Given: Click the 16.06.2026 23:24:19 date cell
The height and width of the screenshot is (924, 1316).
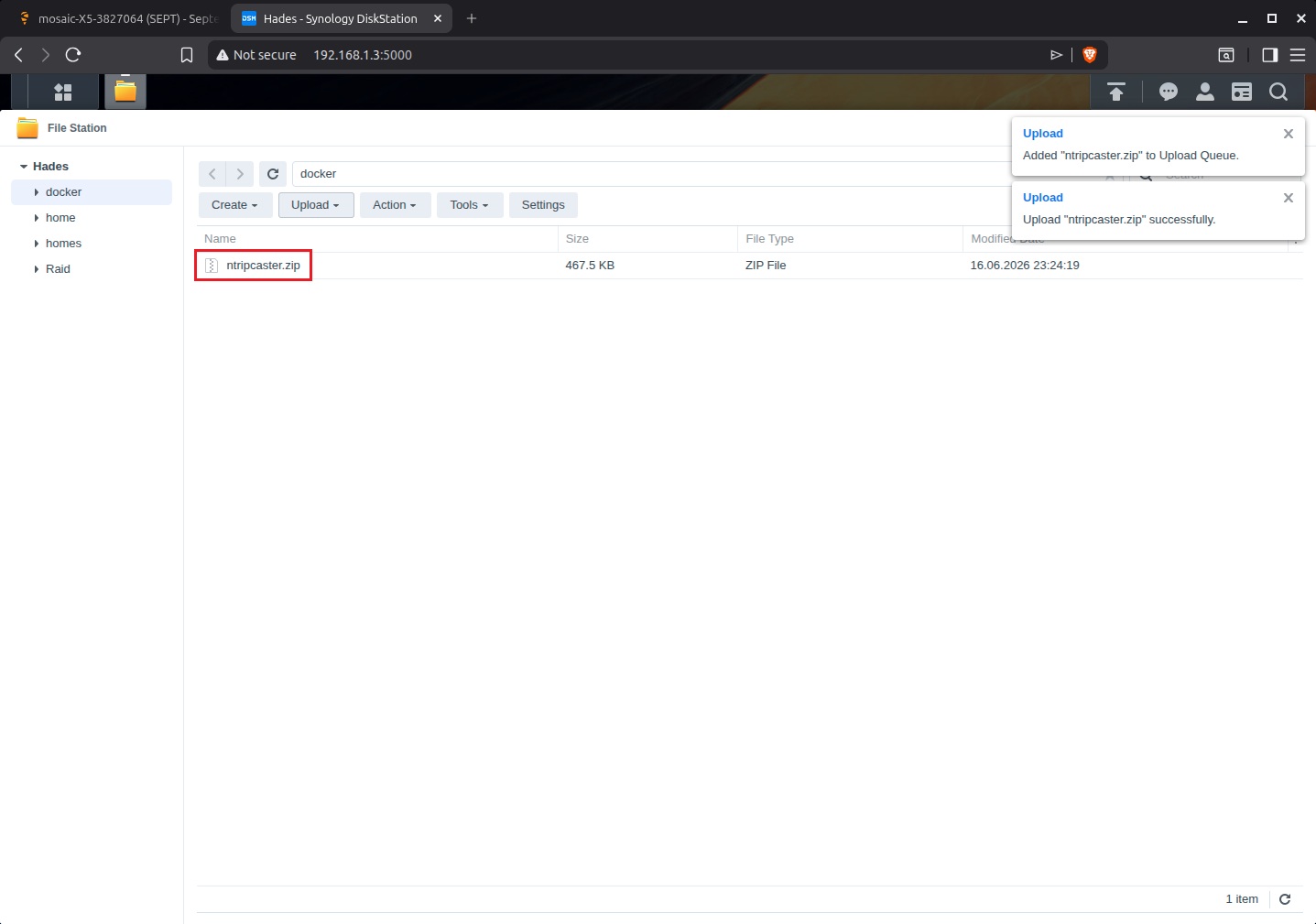Looking at the screenshot, I should coord(1025,266).
